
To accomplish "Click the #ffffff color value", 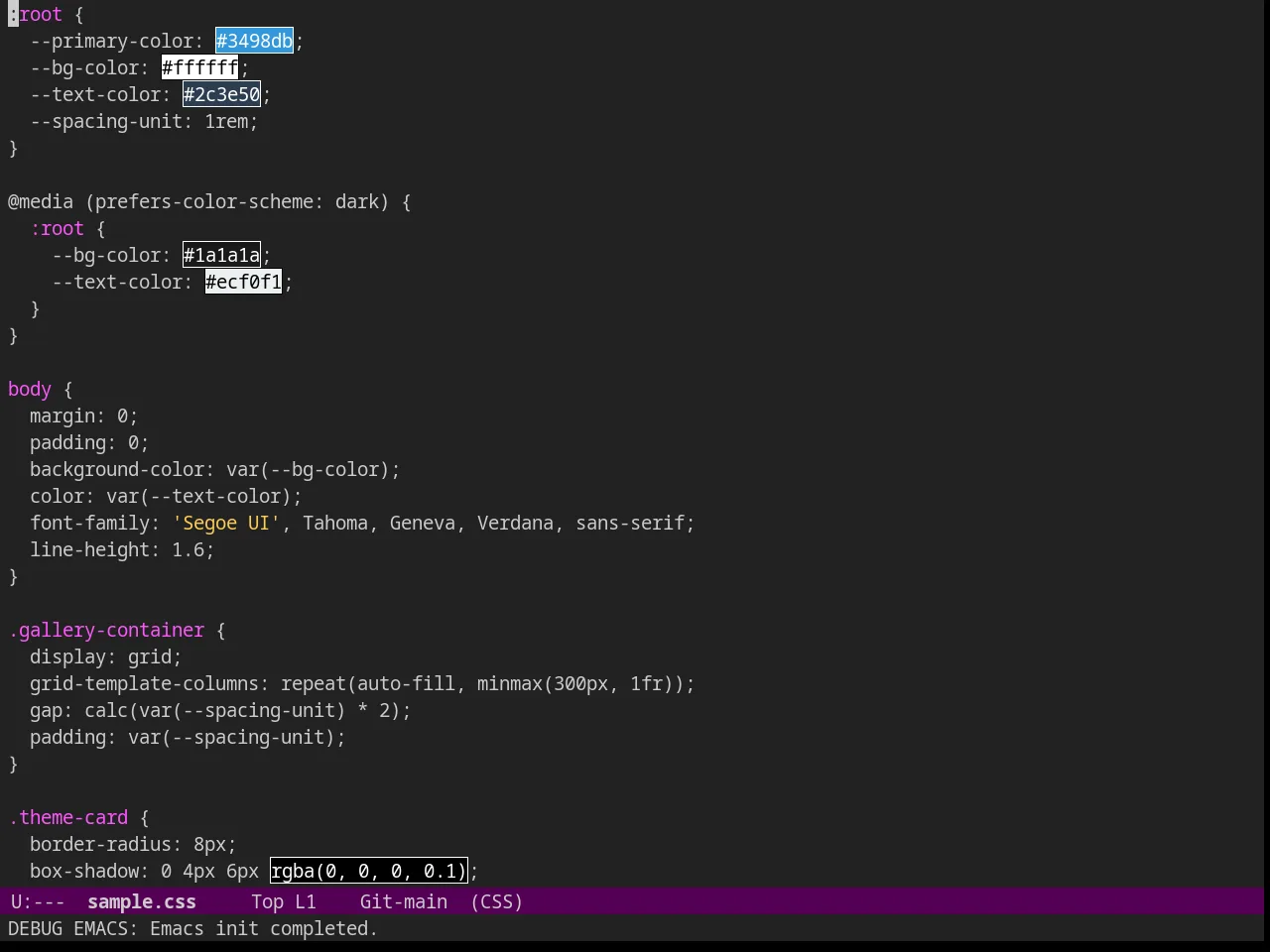I will pos(200,67).
